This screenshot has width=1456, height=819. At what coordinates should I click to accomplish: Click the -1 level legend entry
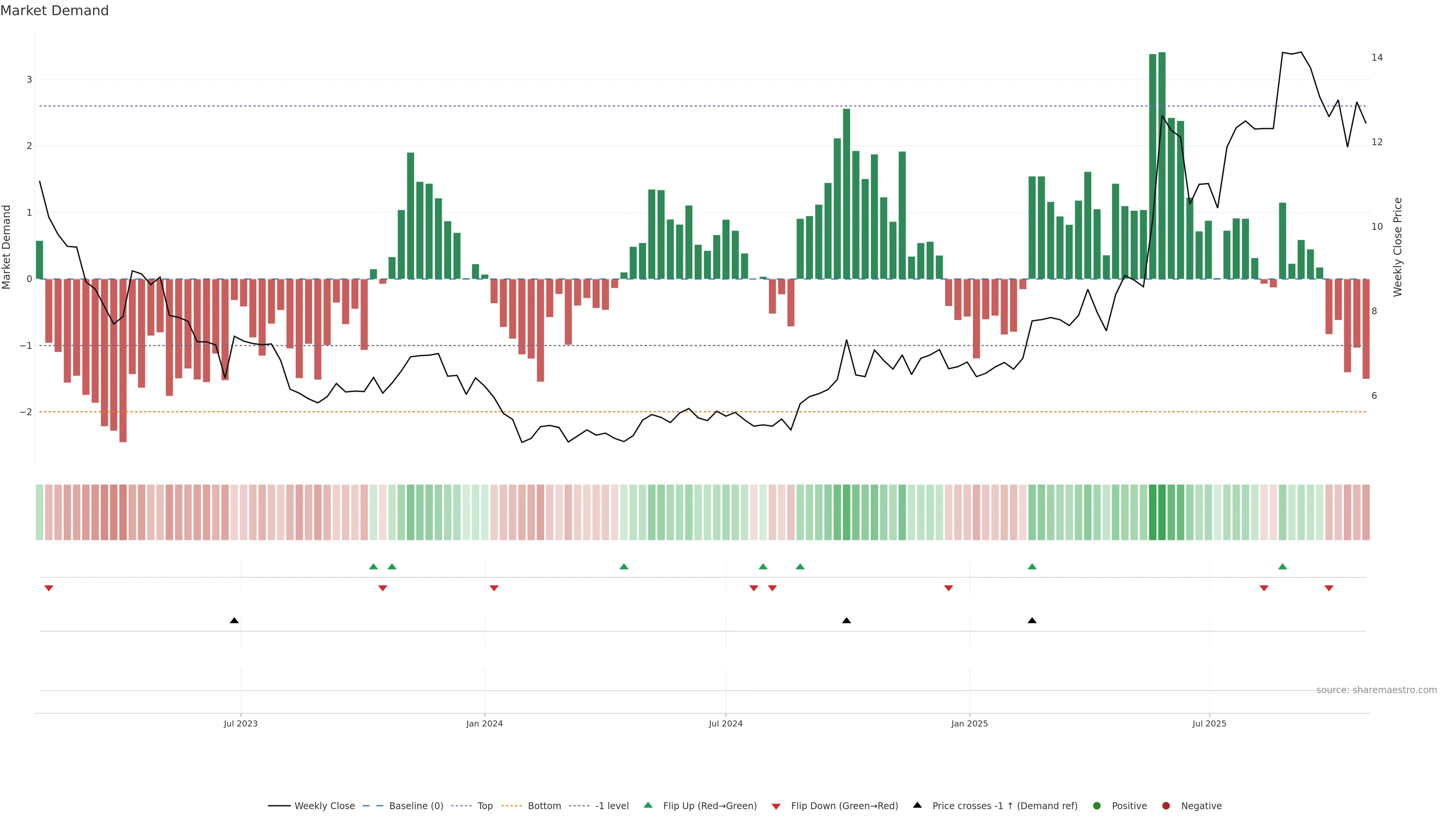click(612, 806)
